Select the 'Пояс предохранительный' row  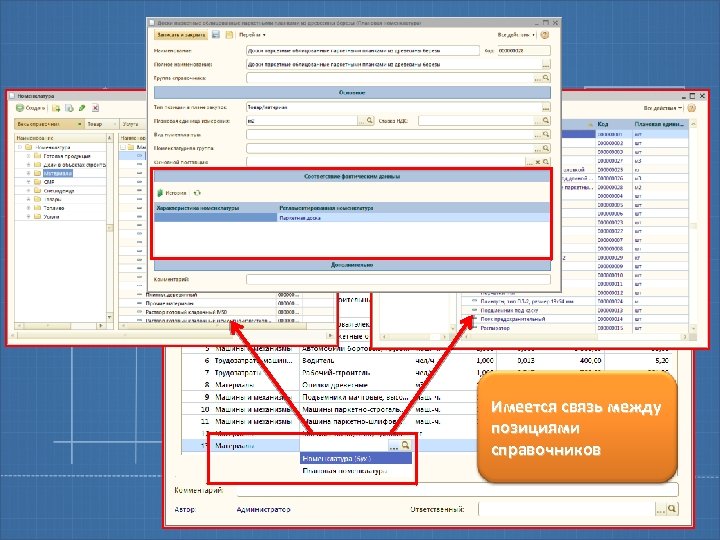[575, 319]
